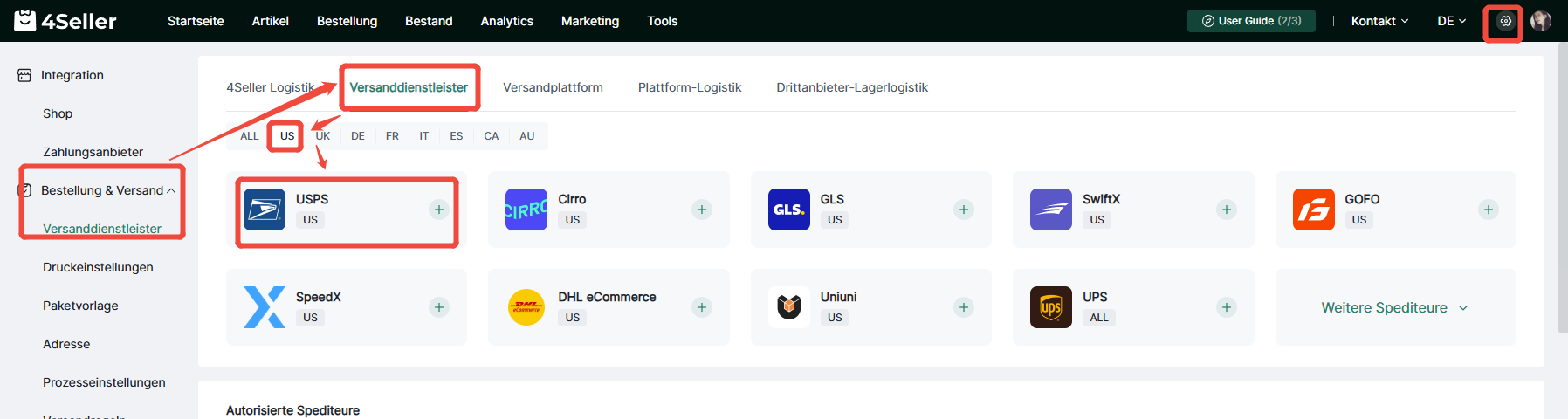This screenshot has width=1568, height=419.
Task: Click the Uniuni carrier logo
Action: point(789,307)
